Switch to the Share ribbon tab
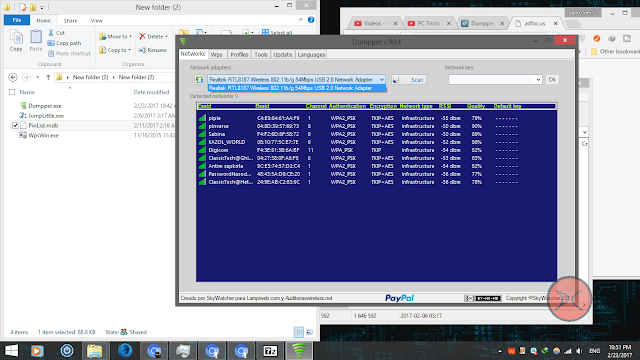 (70, 20)
